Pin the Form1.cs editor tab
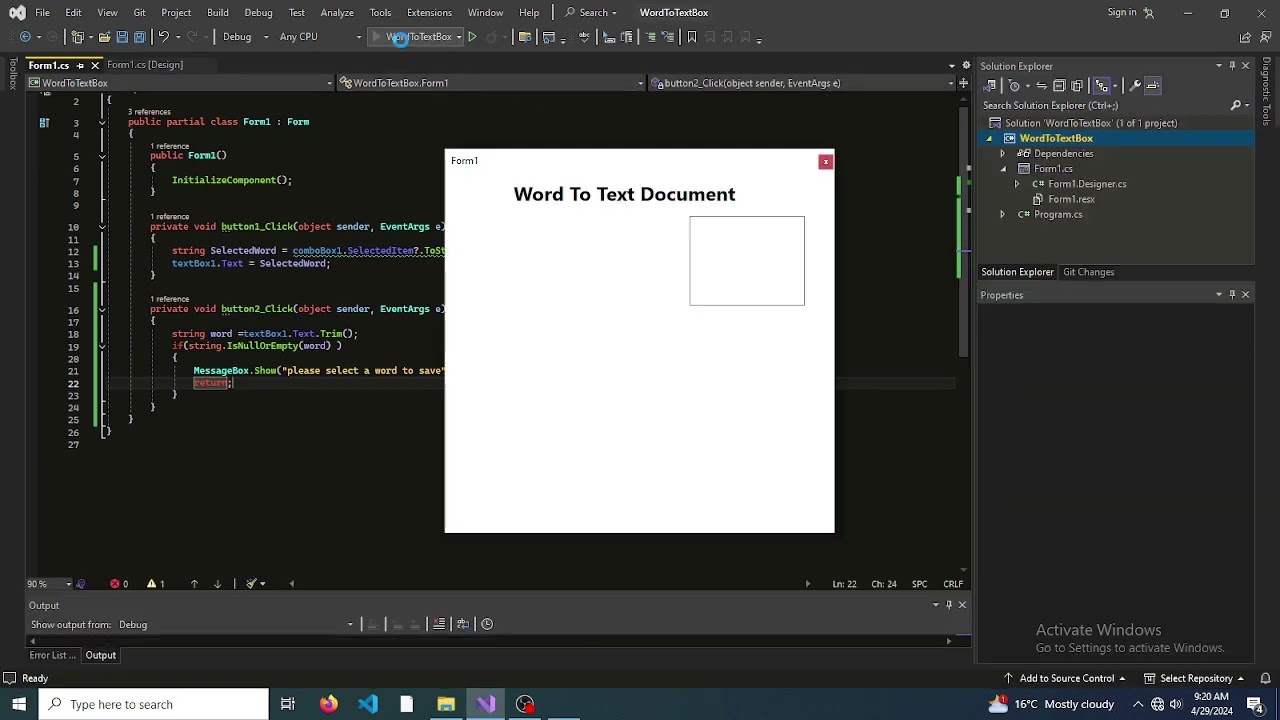Screen dimensions: 1280x720 click(x=80, y=65)
